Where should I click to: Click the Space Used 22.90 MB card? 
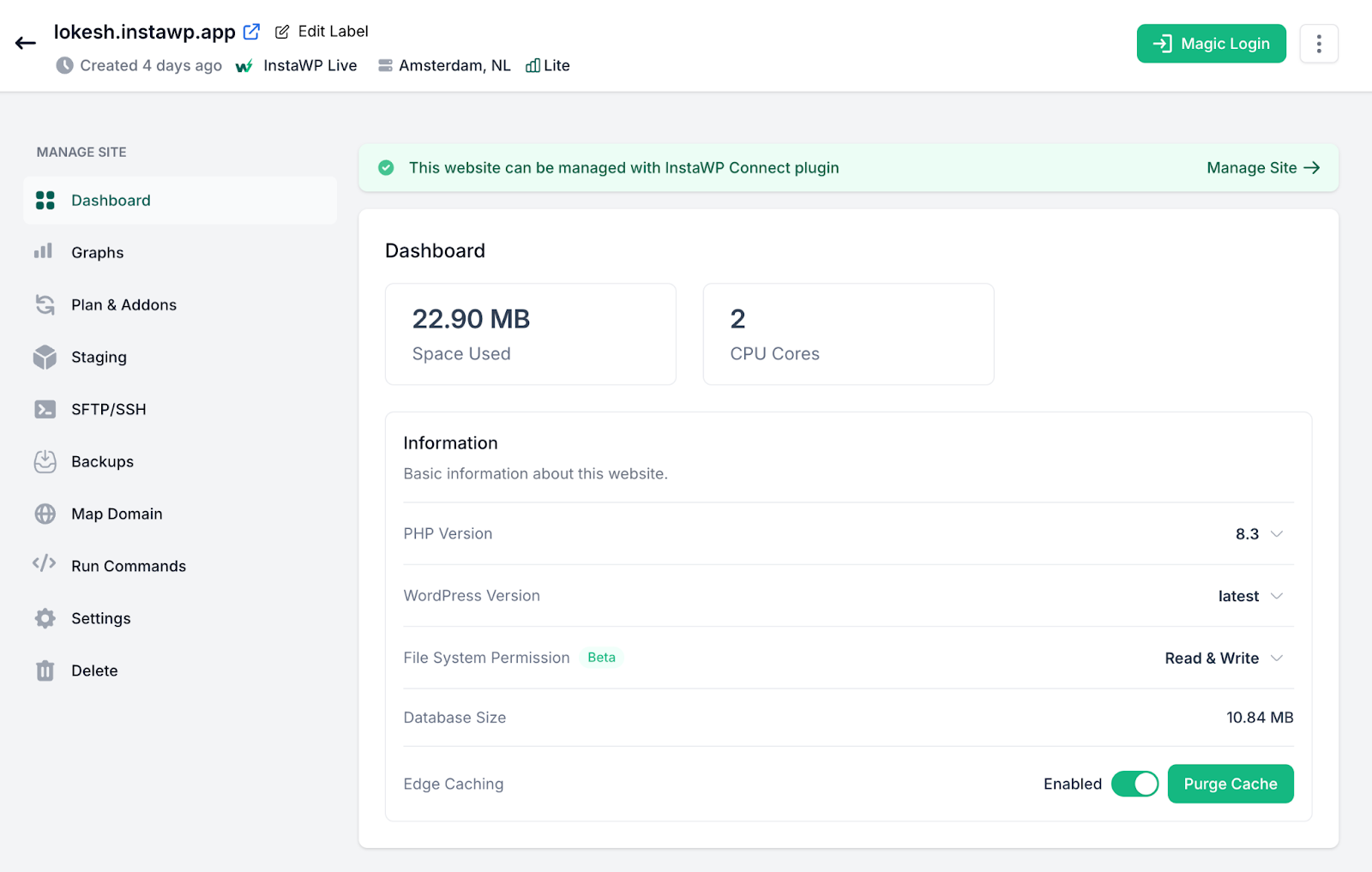531,334
